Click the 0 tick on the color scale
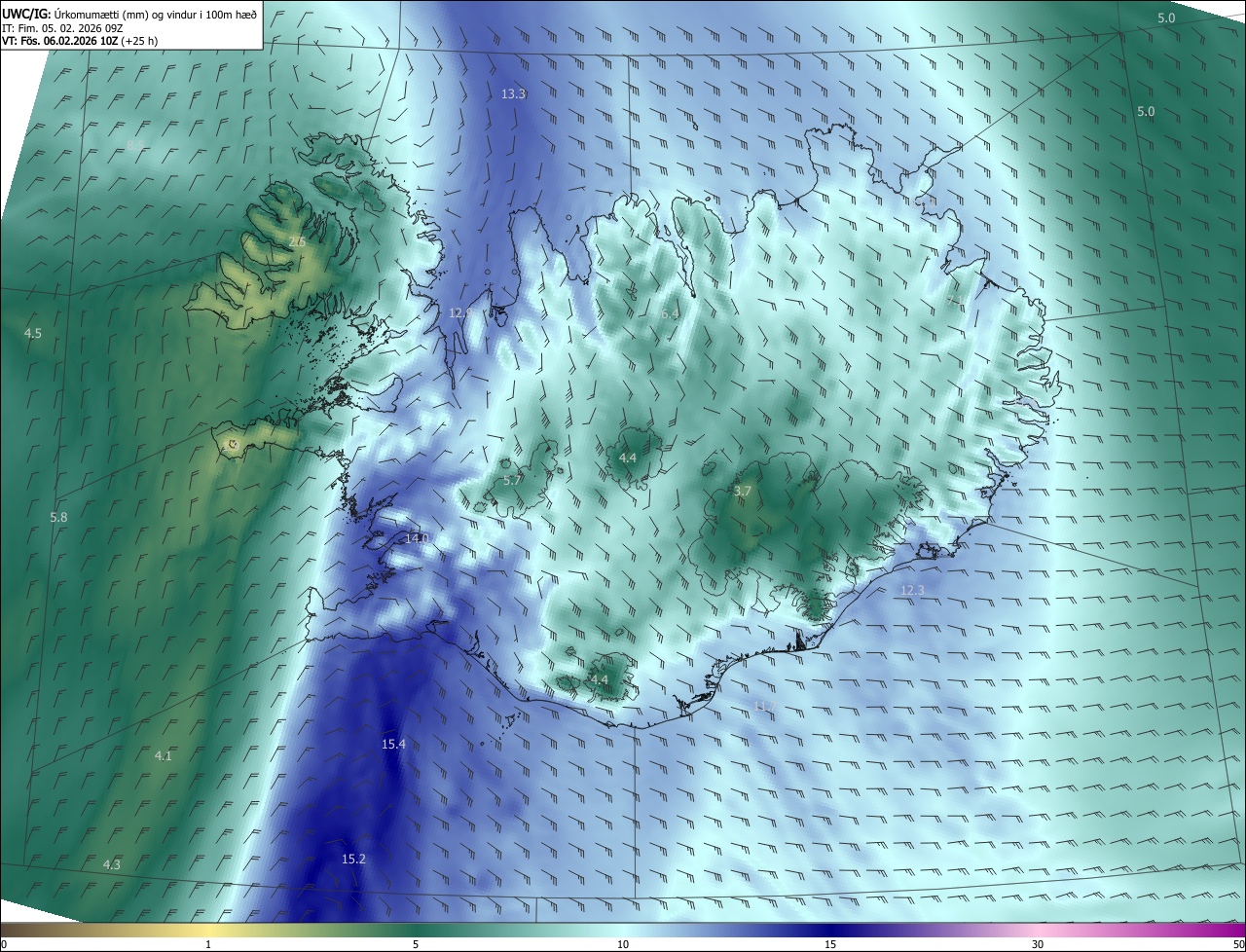The height and width of the screenshot is (952, 1246). point(4,944)
